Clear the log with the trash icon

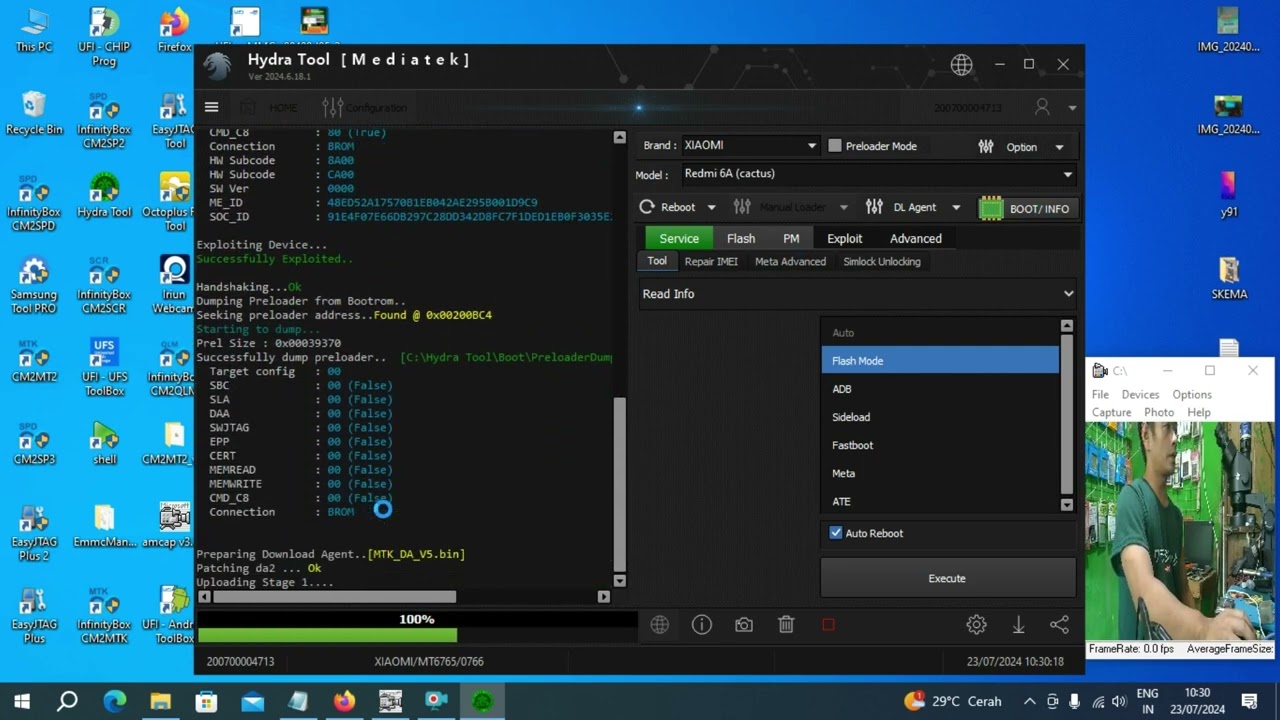point(786,625)
